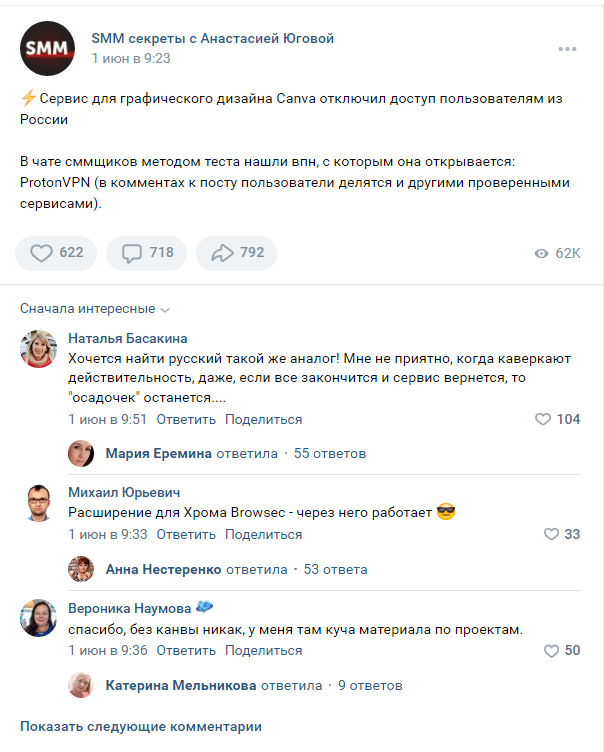Like Михаил Юрьевич's comment
Viewport: 604px width, 752px height.
click(x=562, y=535)
